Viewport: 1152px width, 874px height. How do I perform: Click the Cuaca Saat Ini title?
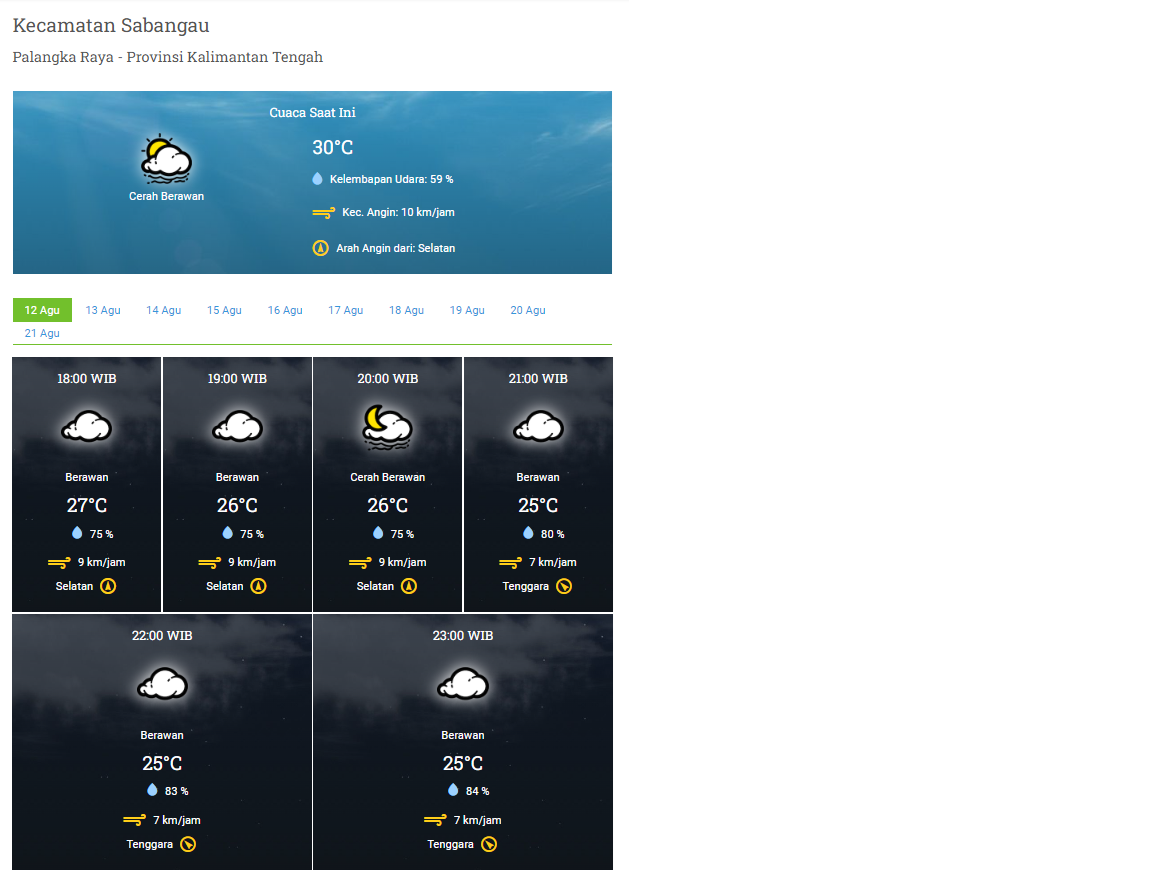point(312,112)
